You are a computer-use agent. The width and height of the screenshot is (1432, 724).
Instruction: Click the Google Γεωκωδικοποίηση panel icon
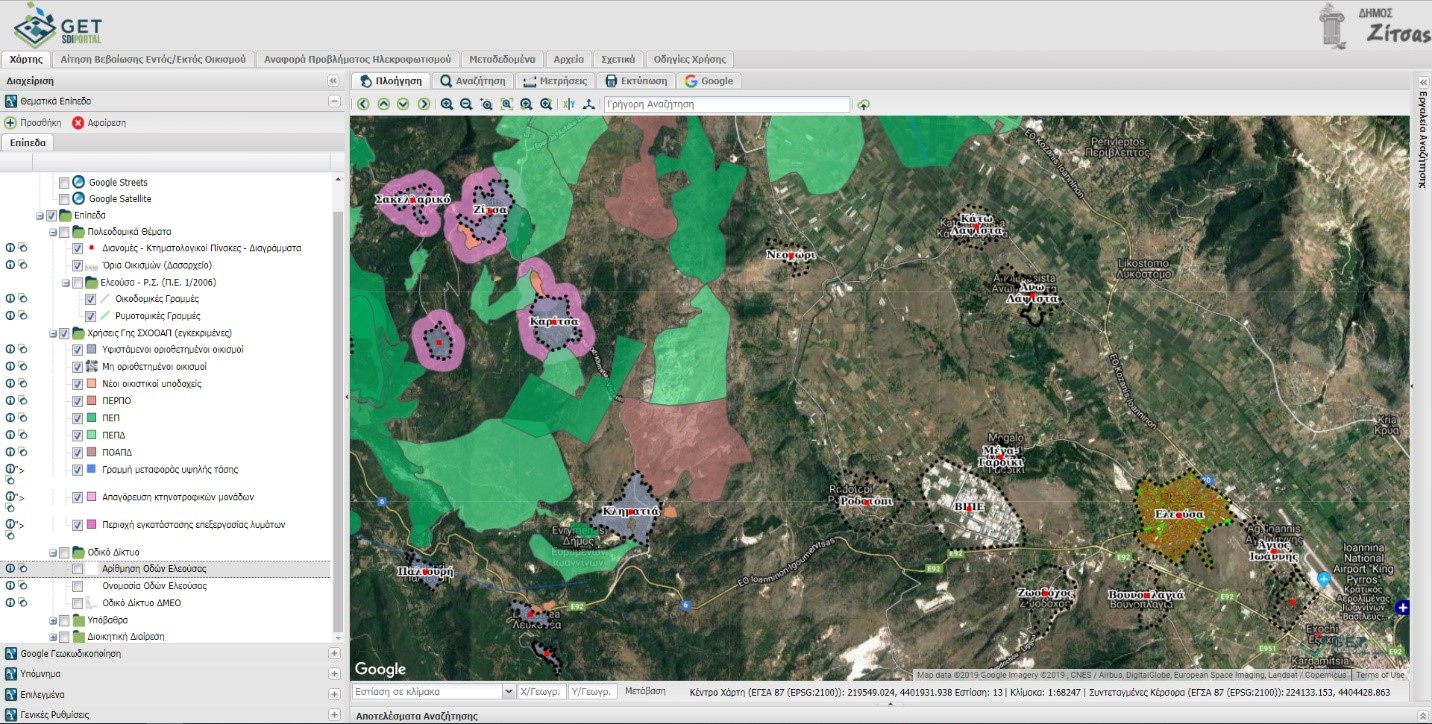pos(11,653)
